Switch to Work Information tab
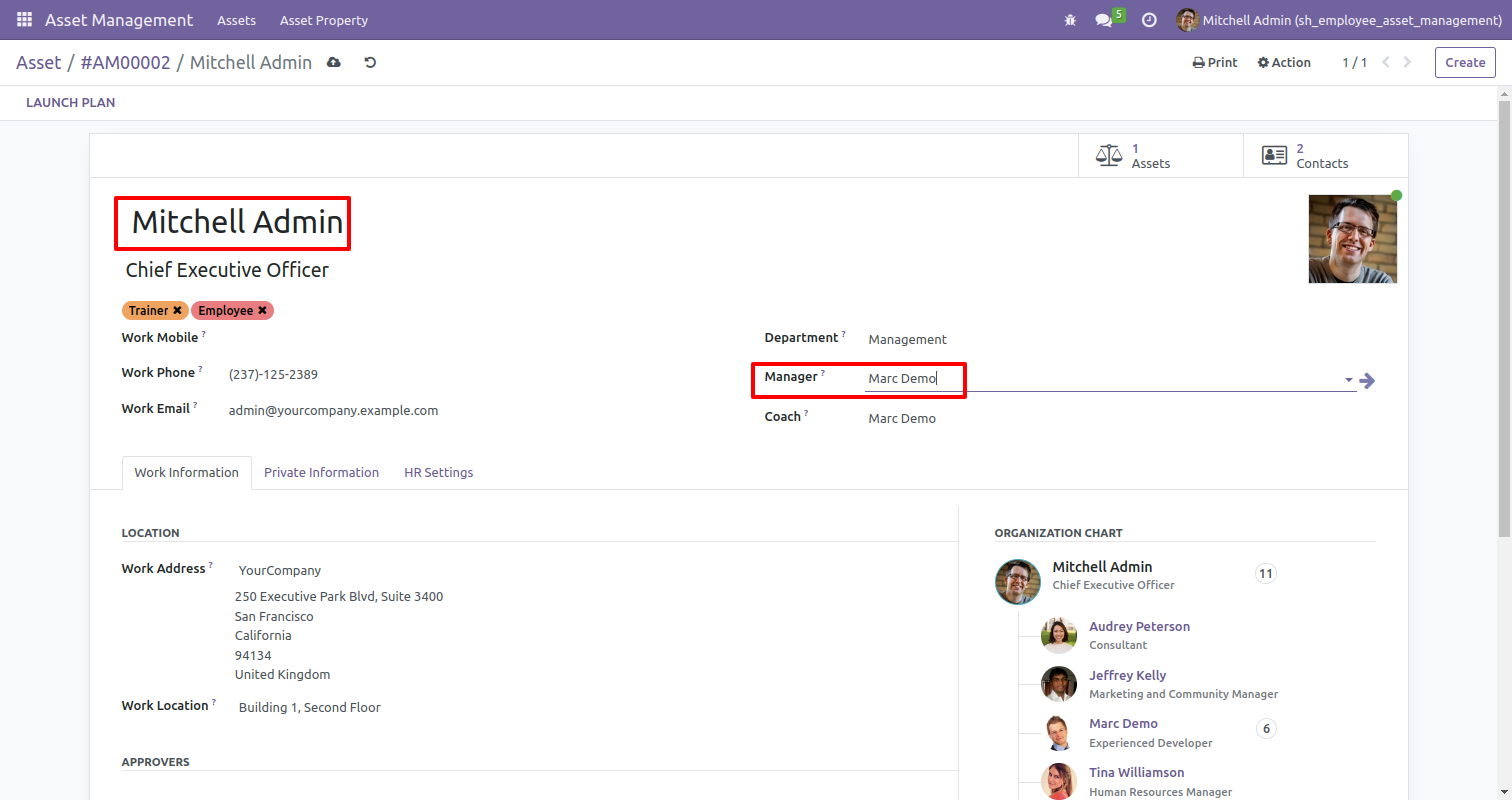1512x800 pixels. coord(187,473)
